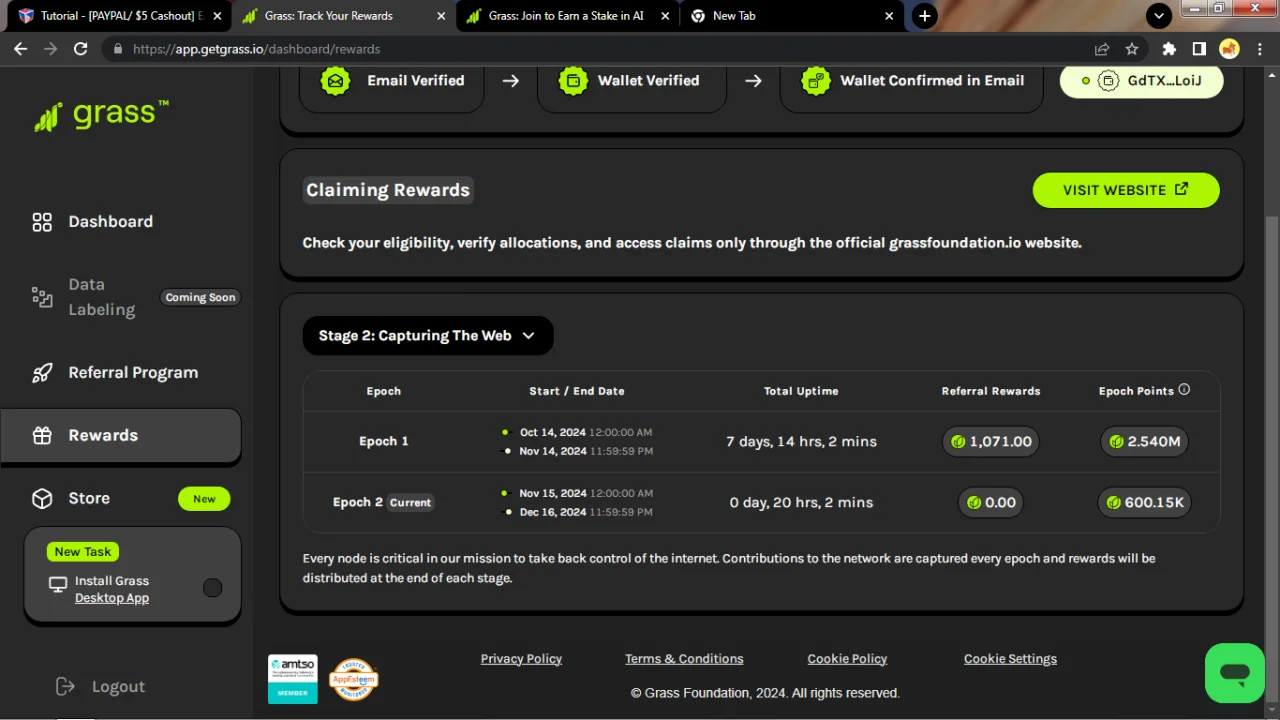Open the tab search dropdown arrow
The image size is (1280, 720).
(1159, 16)
